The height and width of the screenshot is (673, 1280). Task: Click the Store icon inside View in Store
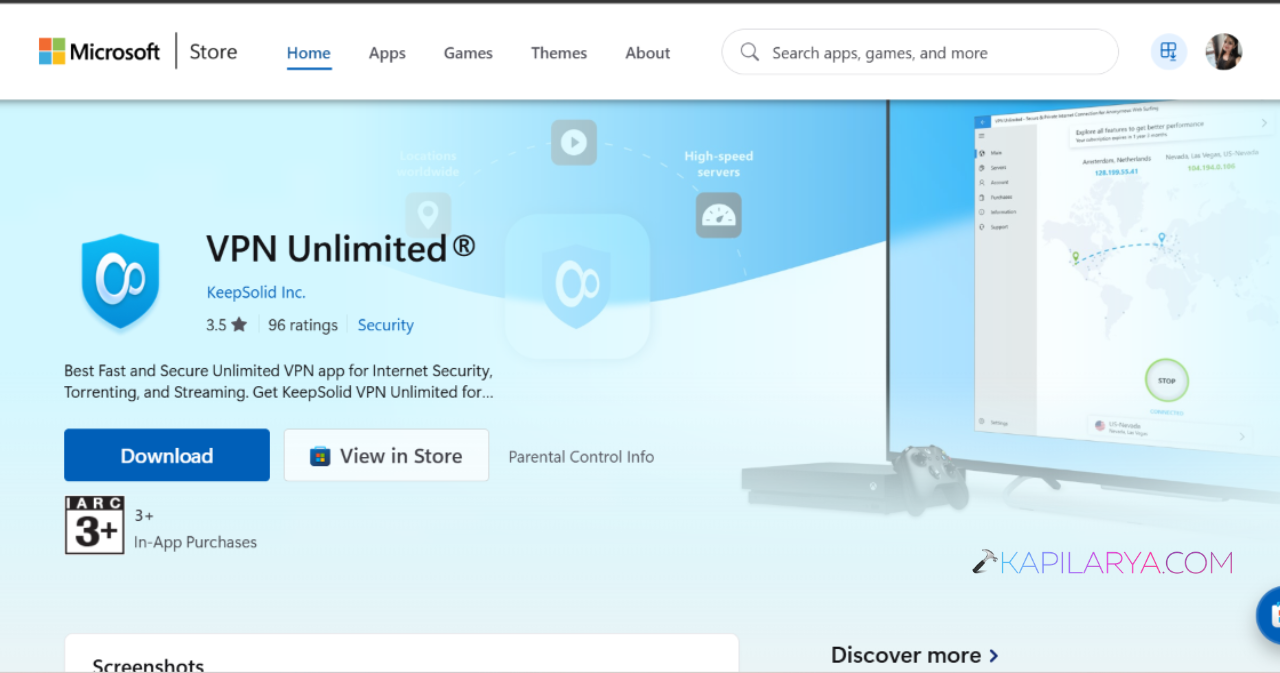point(320,456)
